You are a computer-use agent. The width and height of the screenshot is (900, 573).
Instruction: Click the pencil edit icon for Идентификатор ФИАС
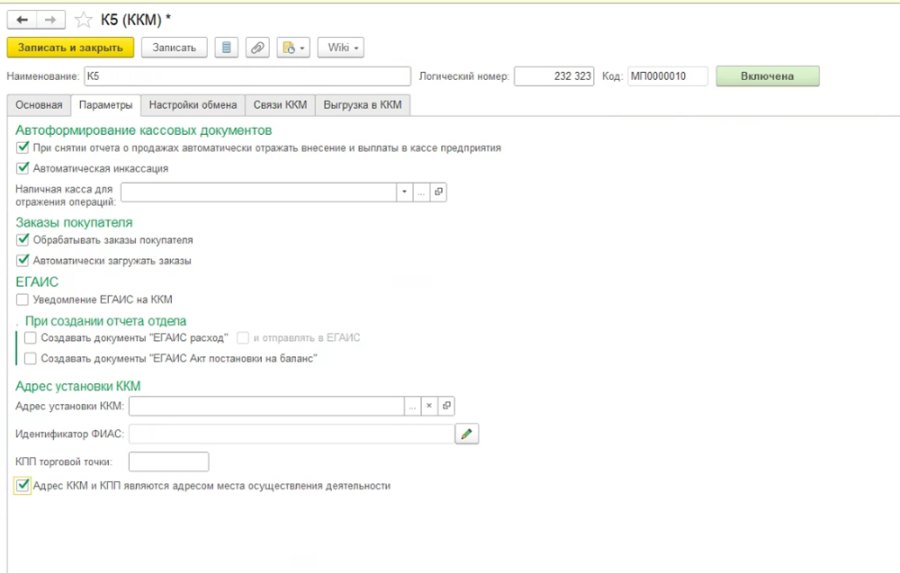(x=467, y=433)
